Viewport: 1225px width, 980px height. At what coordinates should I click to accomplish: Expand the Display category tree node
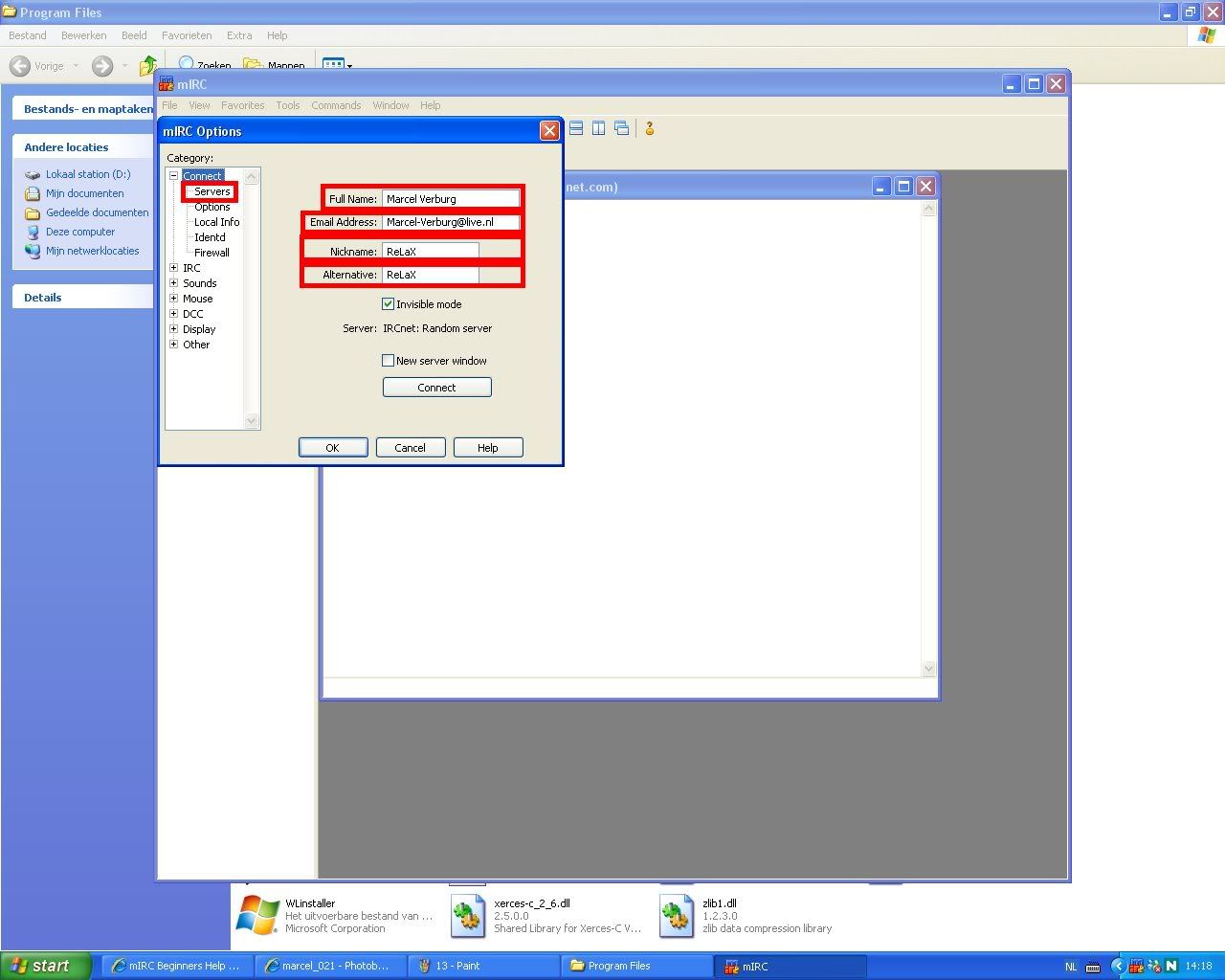pyautogui.click(x=174, y=329)
